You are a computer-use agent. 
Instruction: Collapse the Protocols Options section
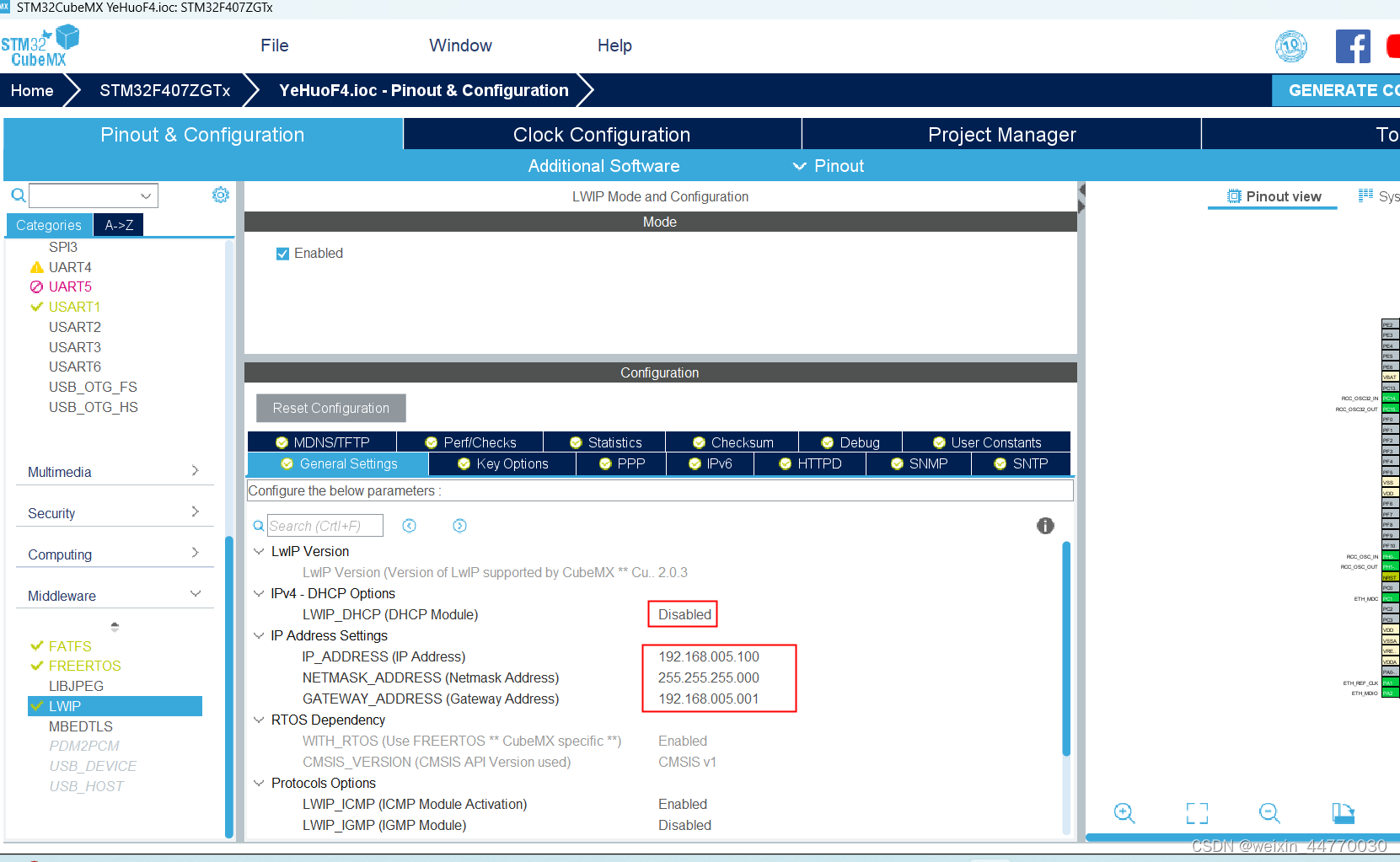tap(259, 783)
